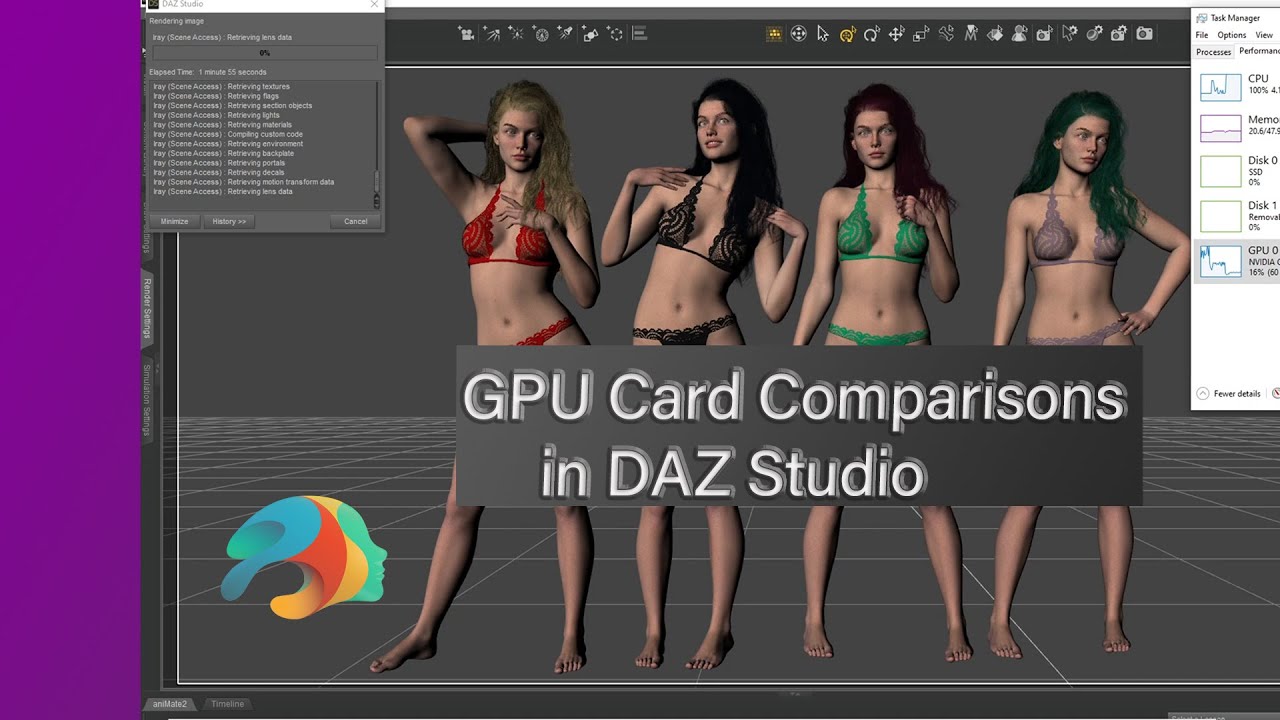
Task: Switch to Processes tab in Task Manager
Action: [1214, 52]
